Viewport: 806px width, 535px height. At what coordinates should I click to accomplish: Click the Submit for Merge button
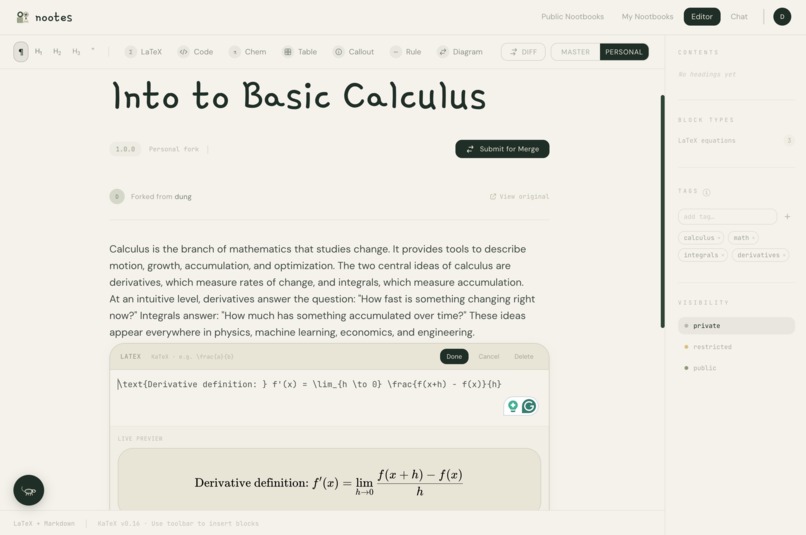(x=502, y=149)
